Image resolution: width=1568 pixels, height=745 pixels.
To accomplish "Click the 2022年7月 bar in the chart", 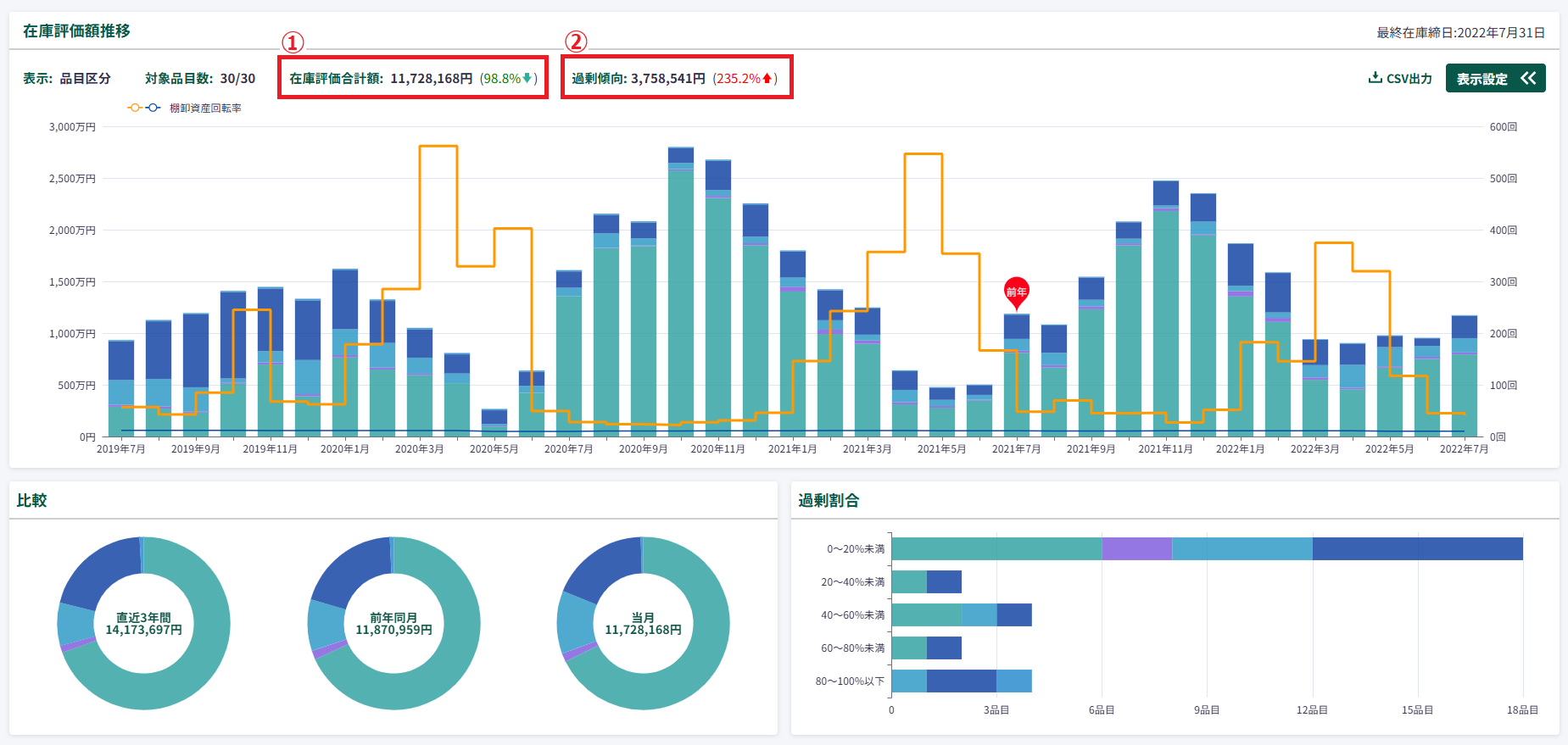I will tap(1464, 381).
